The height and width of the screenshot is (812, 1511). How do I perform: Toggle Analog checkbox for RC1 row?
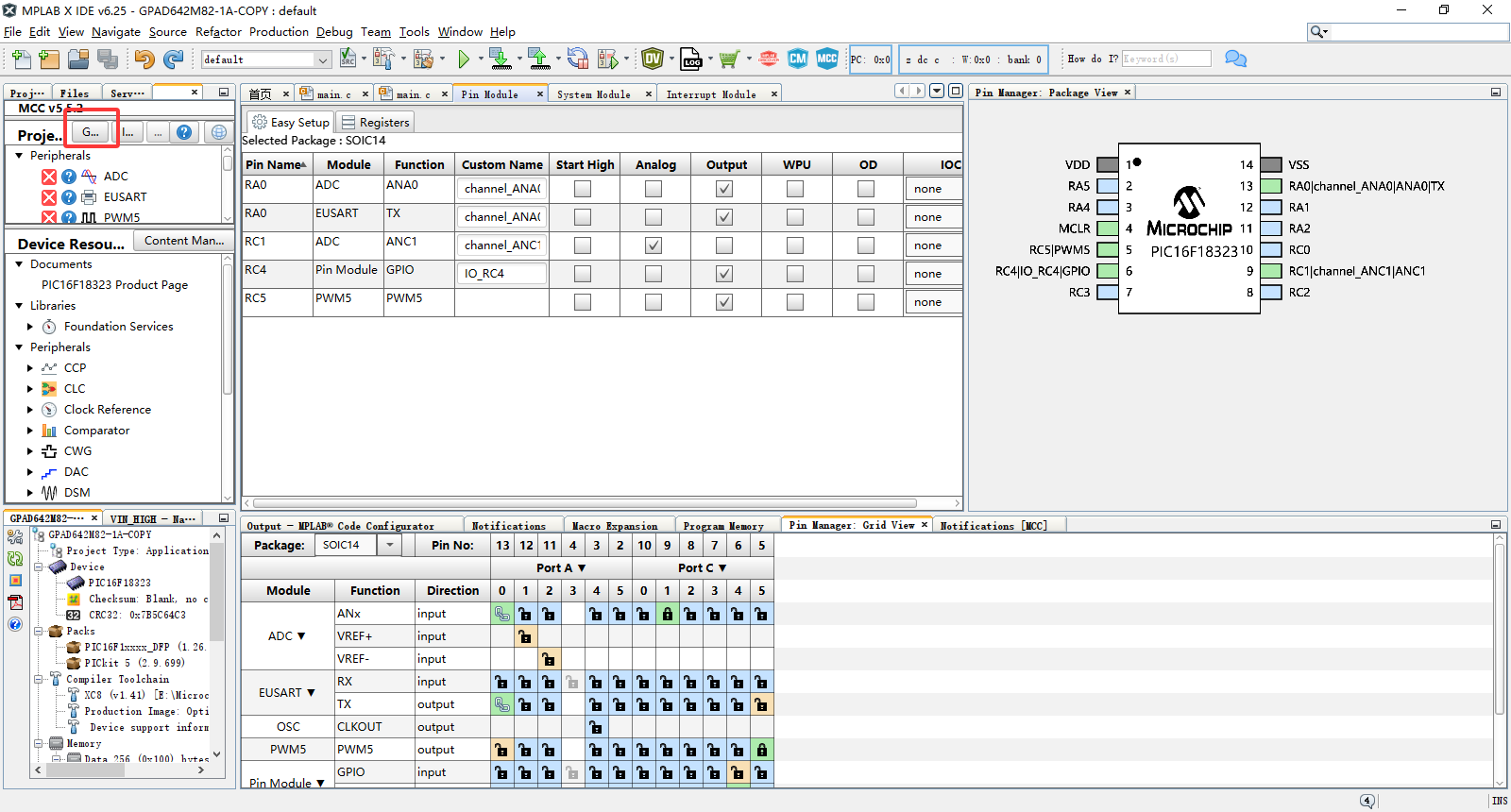tap(654, 245)
